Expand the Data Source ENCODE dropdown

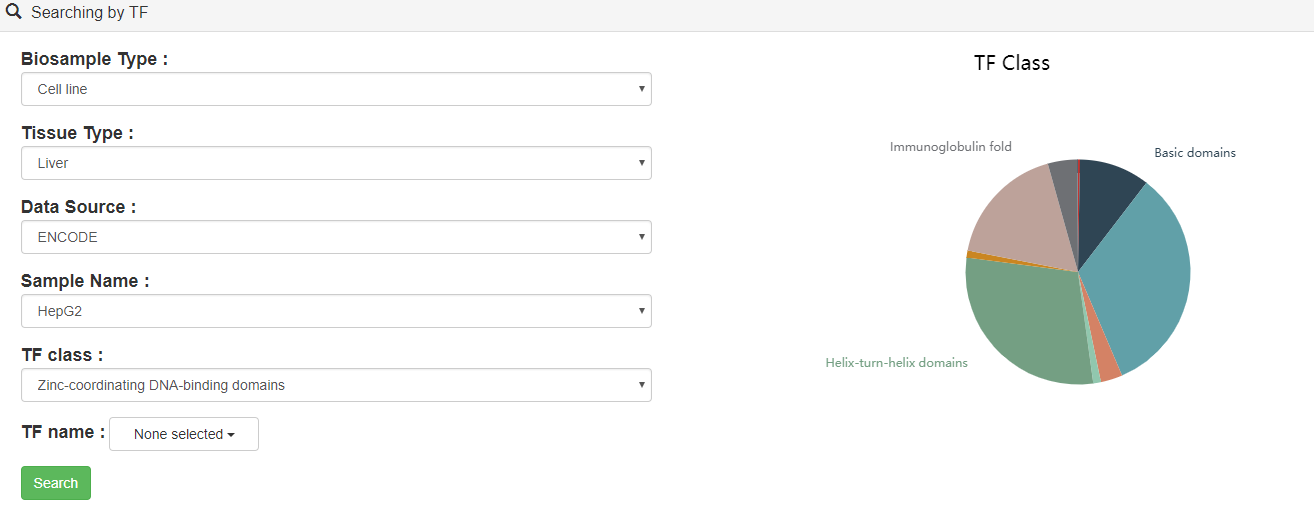click(x=336, y=237)
